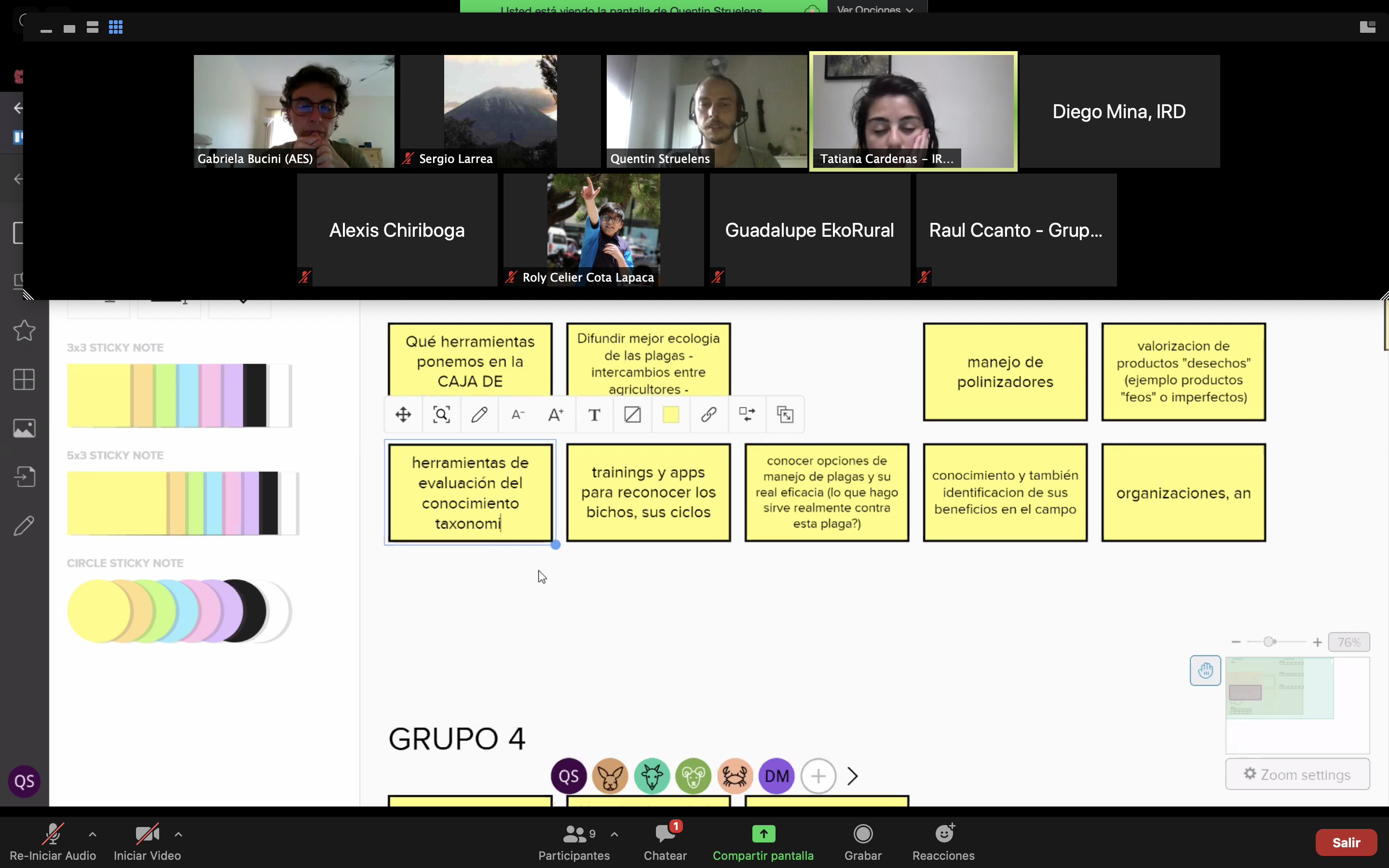
Task: Click yellow fill color swatch in toolbar
Action: pyautogui.click(x=670, y=415)
